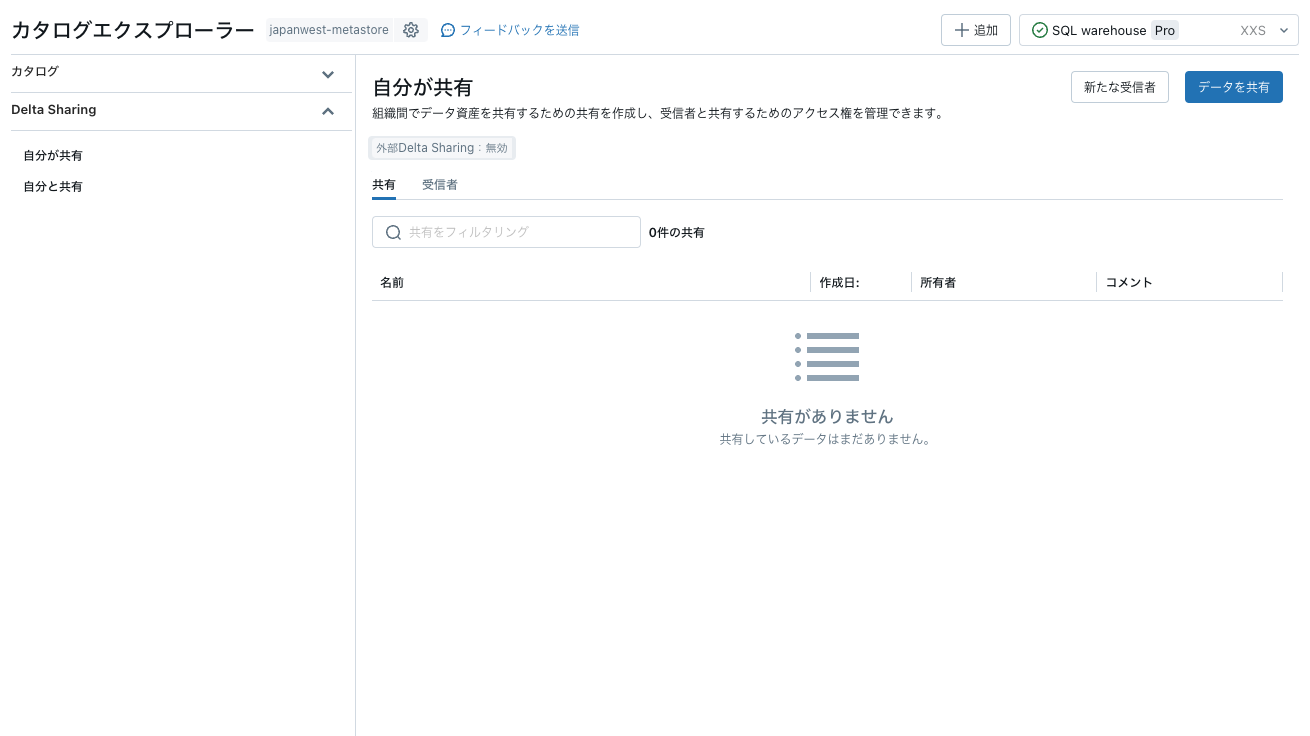
Task: Click the 外部Delta Sharing：無効 badge
Action: point(441,147)
